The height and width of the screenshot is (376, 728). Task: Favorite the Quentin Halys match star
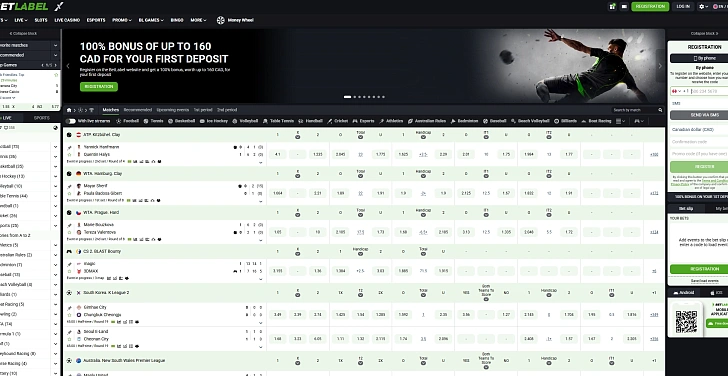tap(70, 154)
